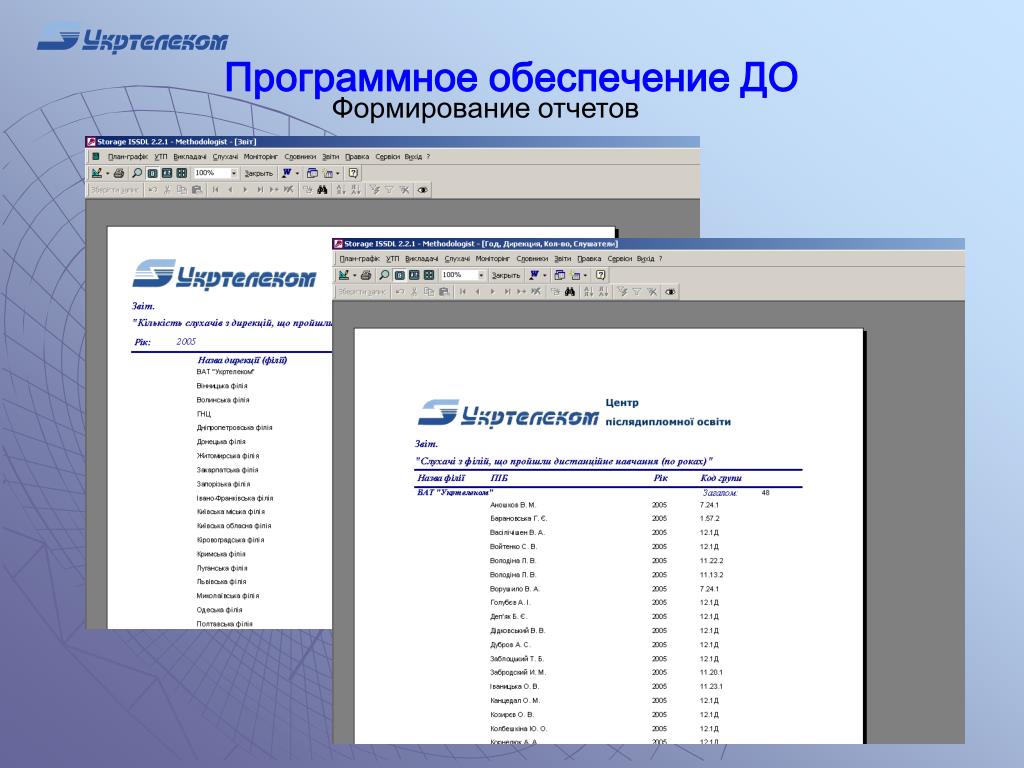Open План-графік menu in the front window

pyautogui.click(x=359, y=259)
